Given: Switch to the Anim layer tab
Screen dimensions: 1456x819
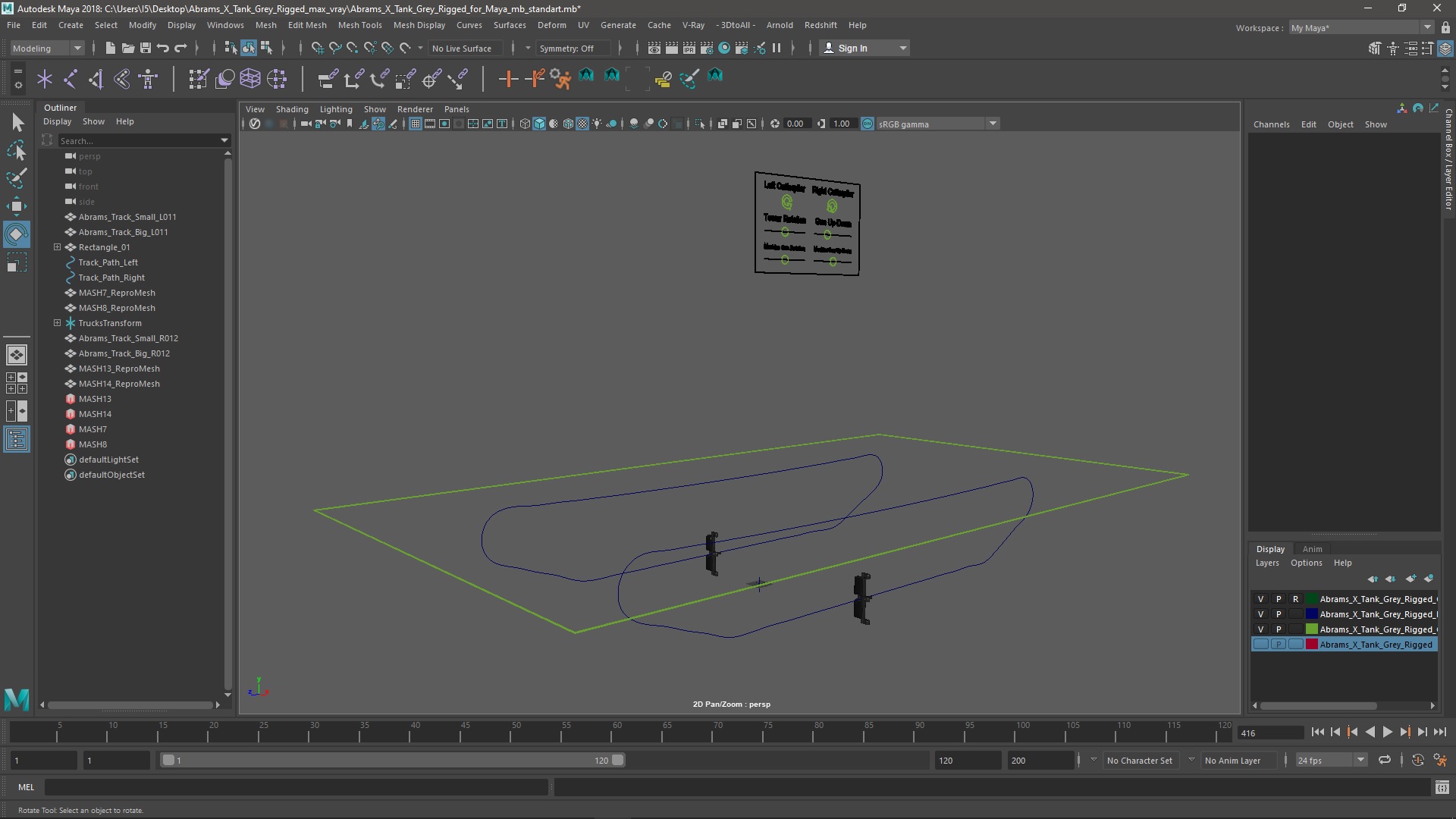Looking at the screenshot, I should pos(1312,549).
